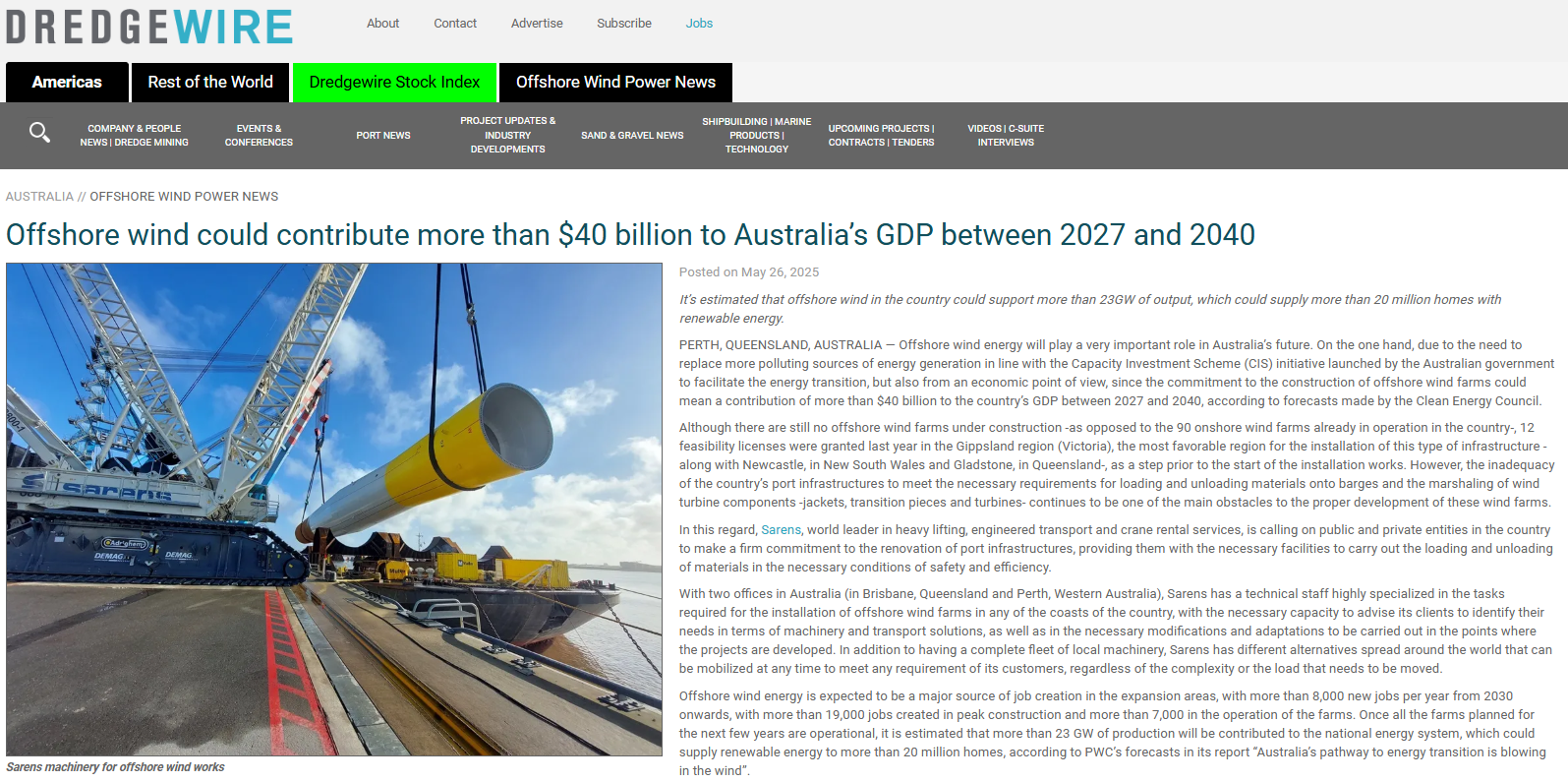The width and height of the screenshot is (1568, 782).
Task: Go to the Contact page
Action: 455,24
